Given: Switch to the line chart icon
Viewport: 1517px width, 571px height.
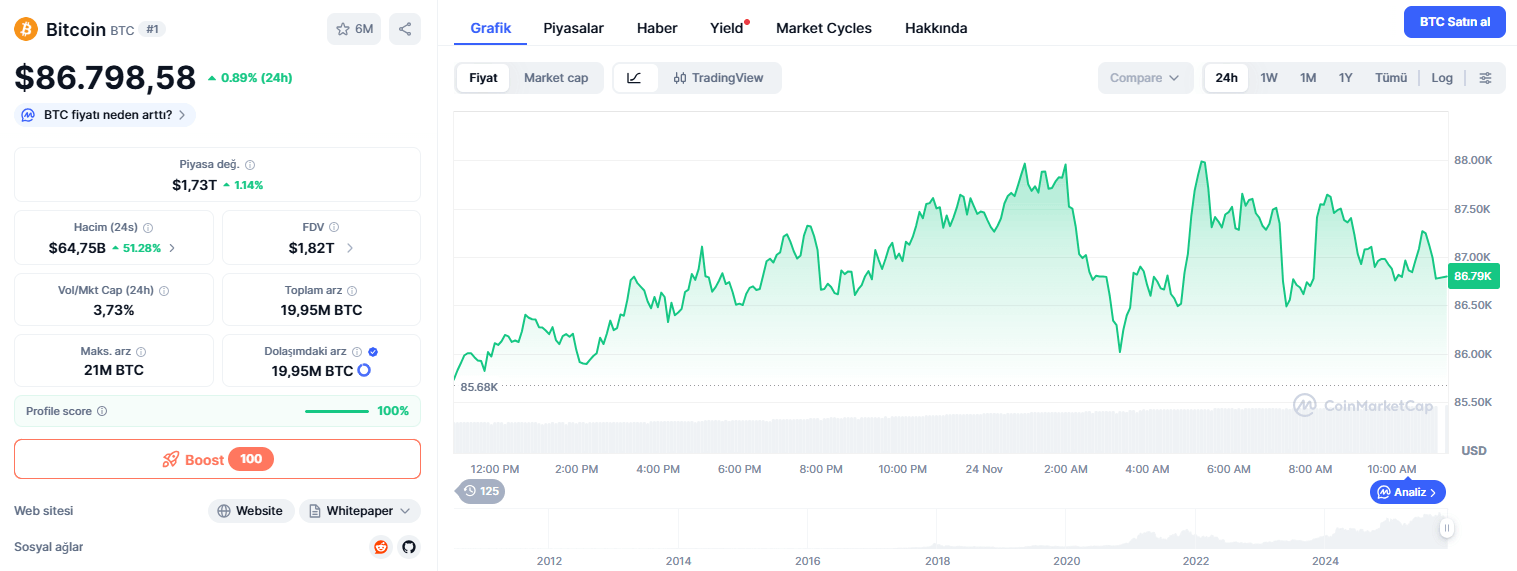Looking at the screenshot, I should point(634,78).
